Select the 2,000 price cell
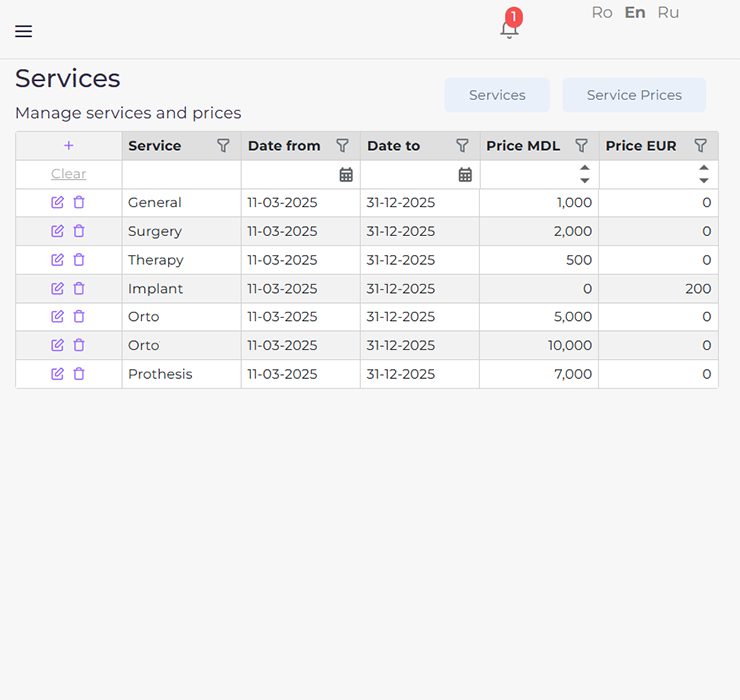The width and height of the screenshot is (740, 700). [539, 231]
